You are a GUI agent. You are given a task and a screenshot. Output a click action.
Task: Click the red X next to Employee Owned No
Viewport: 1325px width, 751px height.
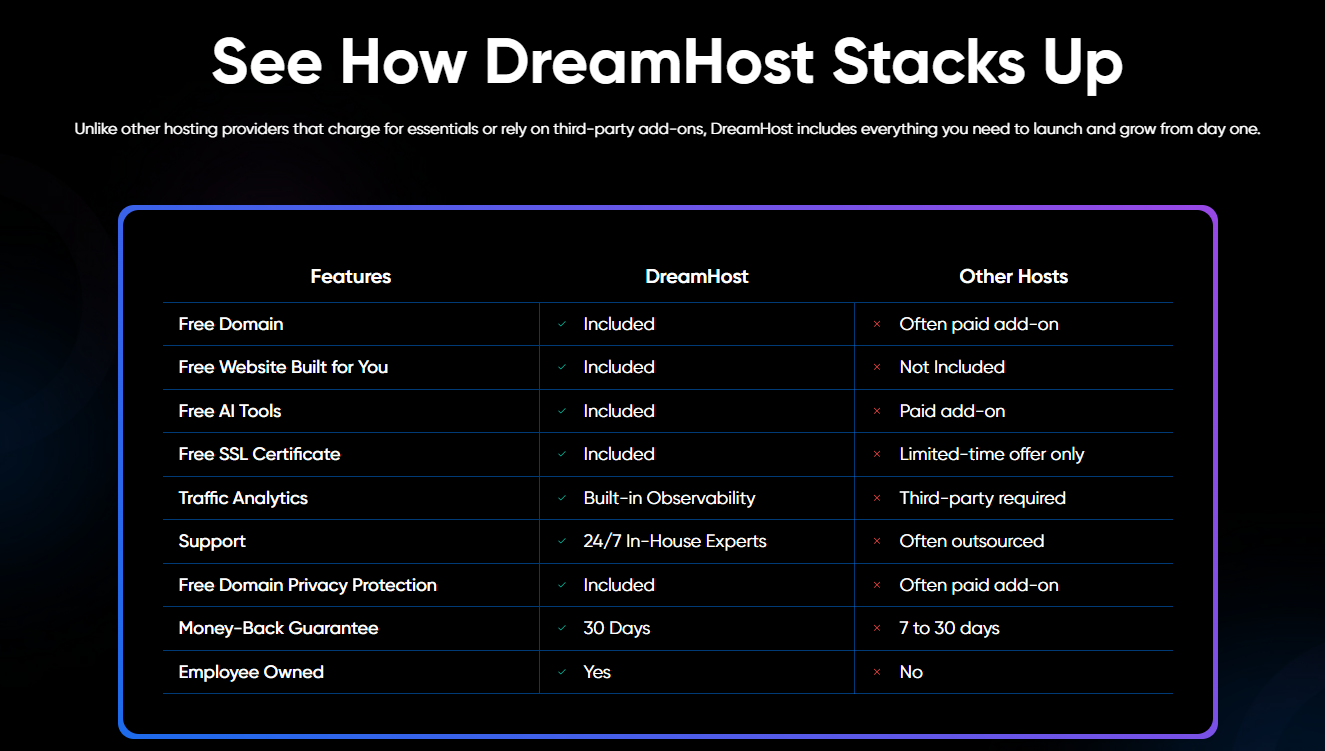877,672
